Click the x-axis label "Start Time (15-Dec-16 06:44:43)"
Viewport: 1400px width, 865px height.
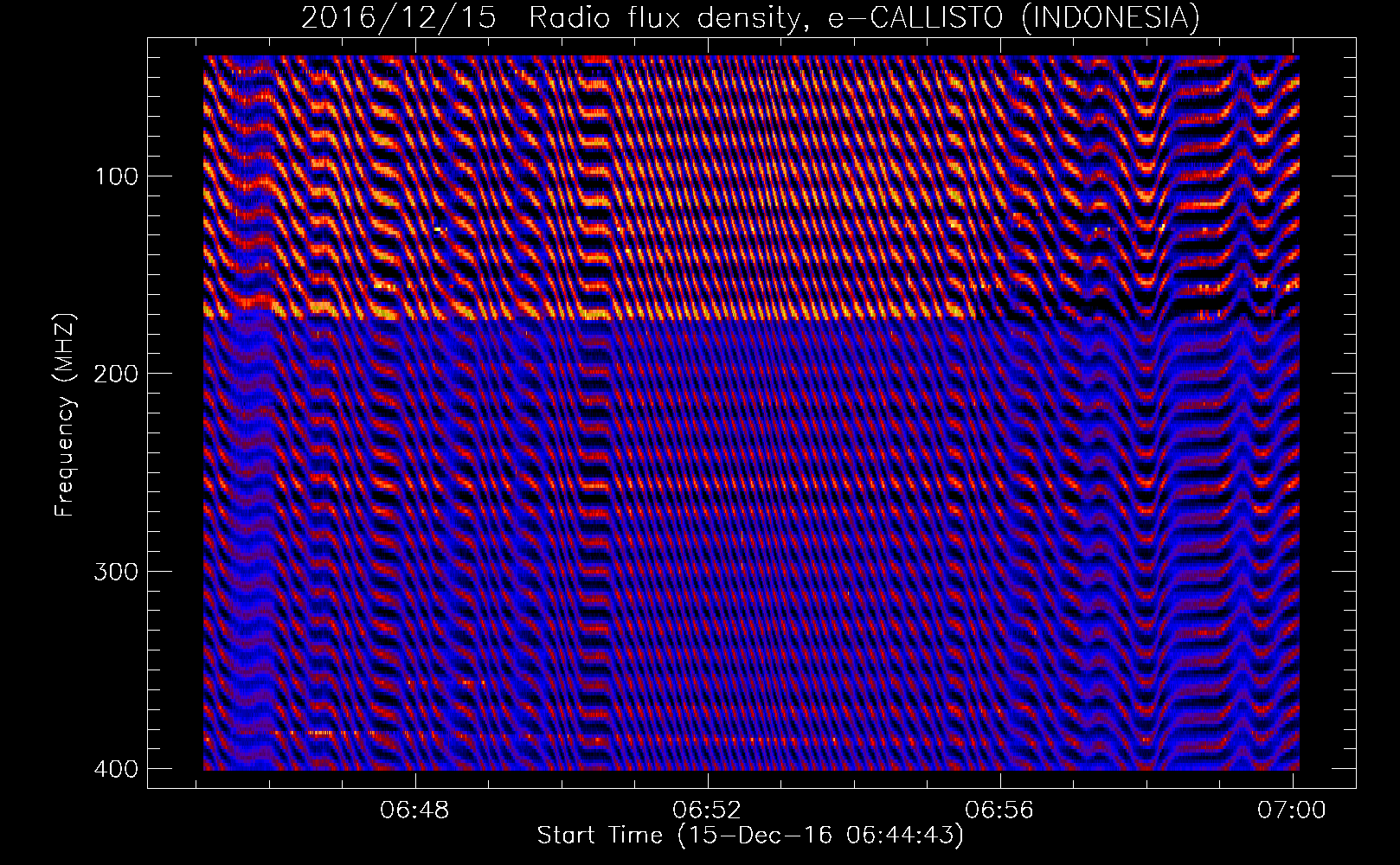(750, 836)
